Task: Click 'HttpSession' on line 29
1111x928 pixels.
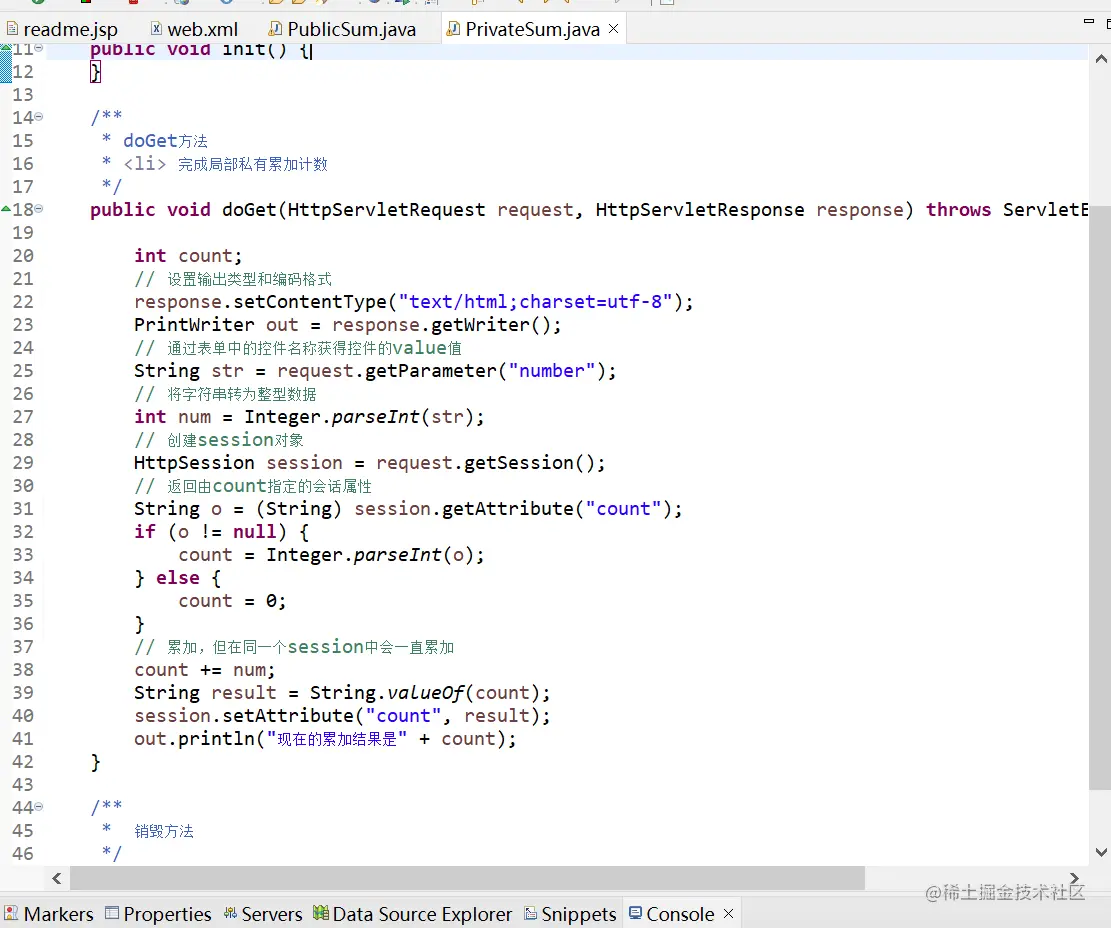Action: pyautogui.click(x=194, y=463)
